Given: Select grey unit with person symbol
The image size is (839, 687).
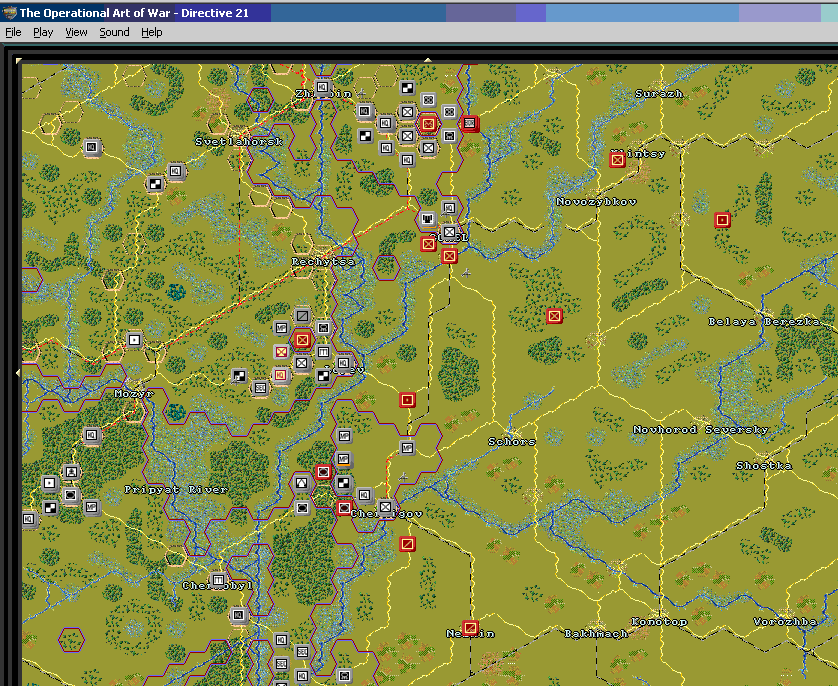Looking at the screenshot, I should point(71,472).
